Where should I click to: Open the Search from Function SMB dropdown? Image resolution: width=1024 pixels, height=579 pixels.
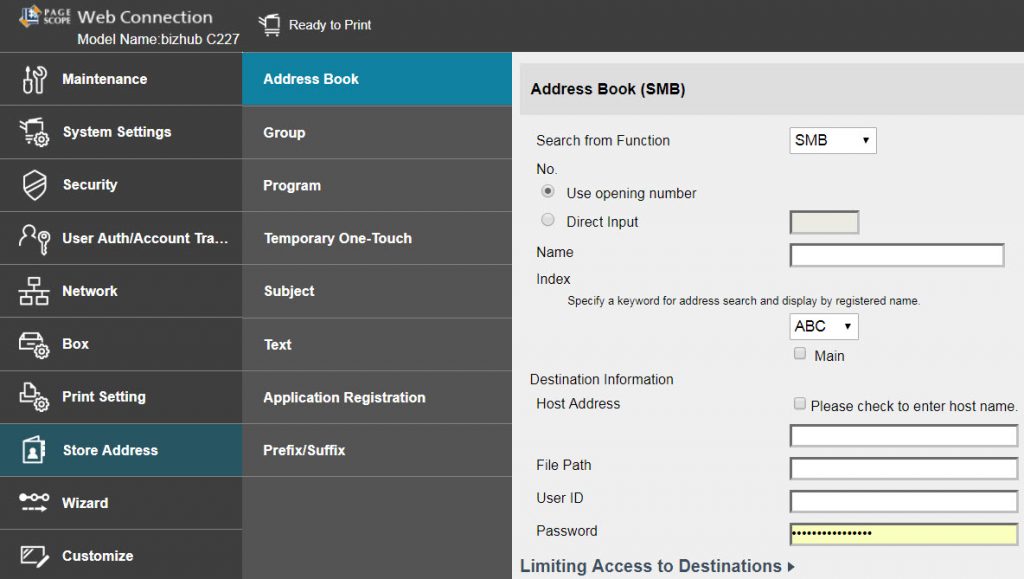(x=832, y=141)
